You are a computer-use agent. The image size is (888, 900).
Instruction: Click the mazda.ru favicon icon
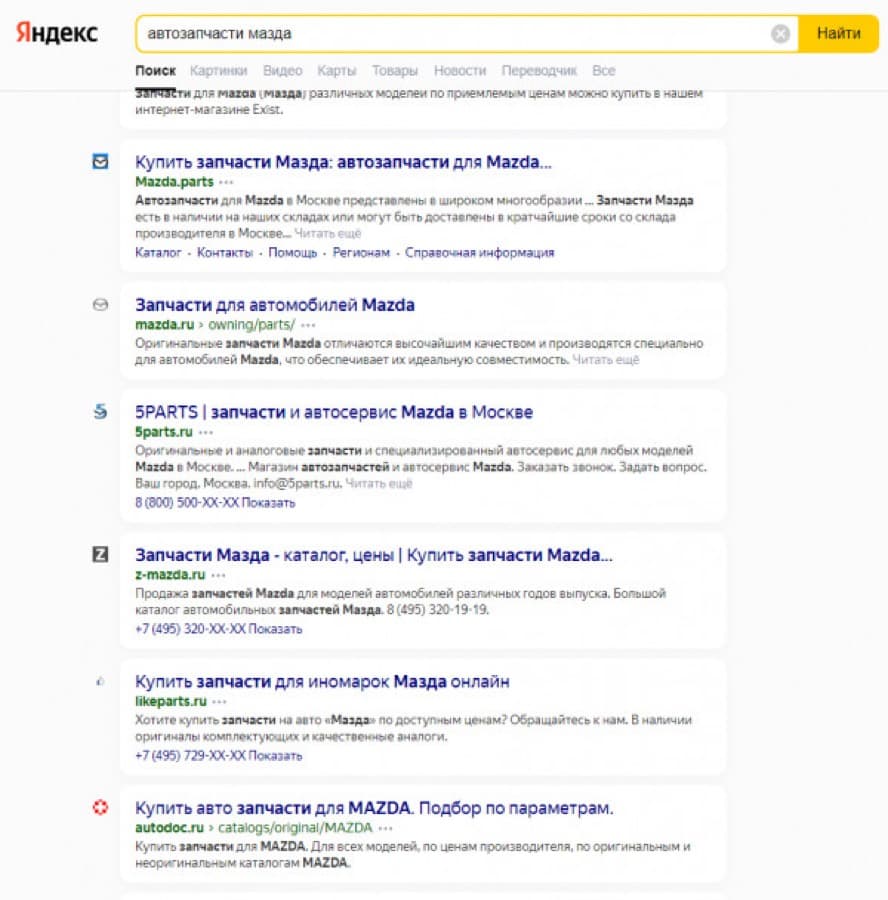(100, 305)
